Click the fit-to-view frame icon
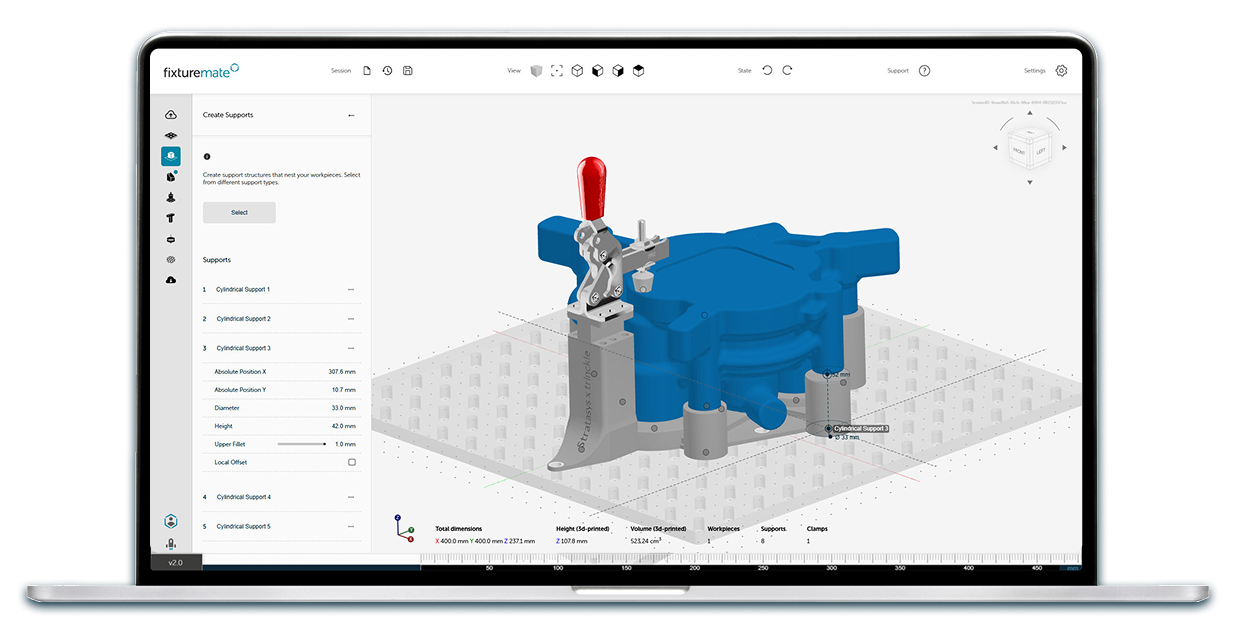This screenshot has width=1235, height=640. coord(557,71)
